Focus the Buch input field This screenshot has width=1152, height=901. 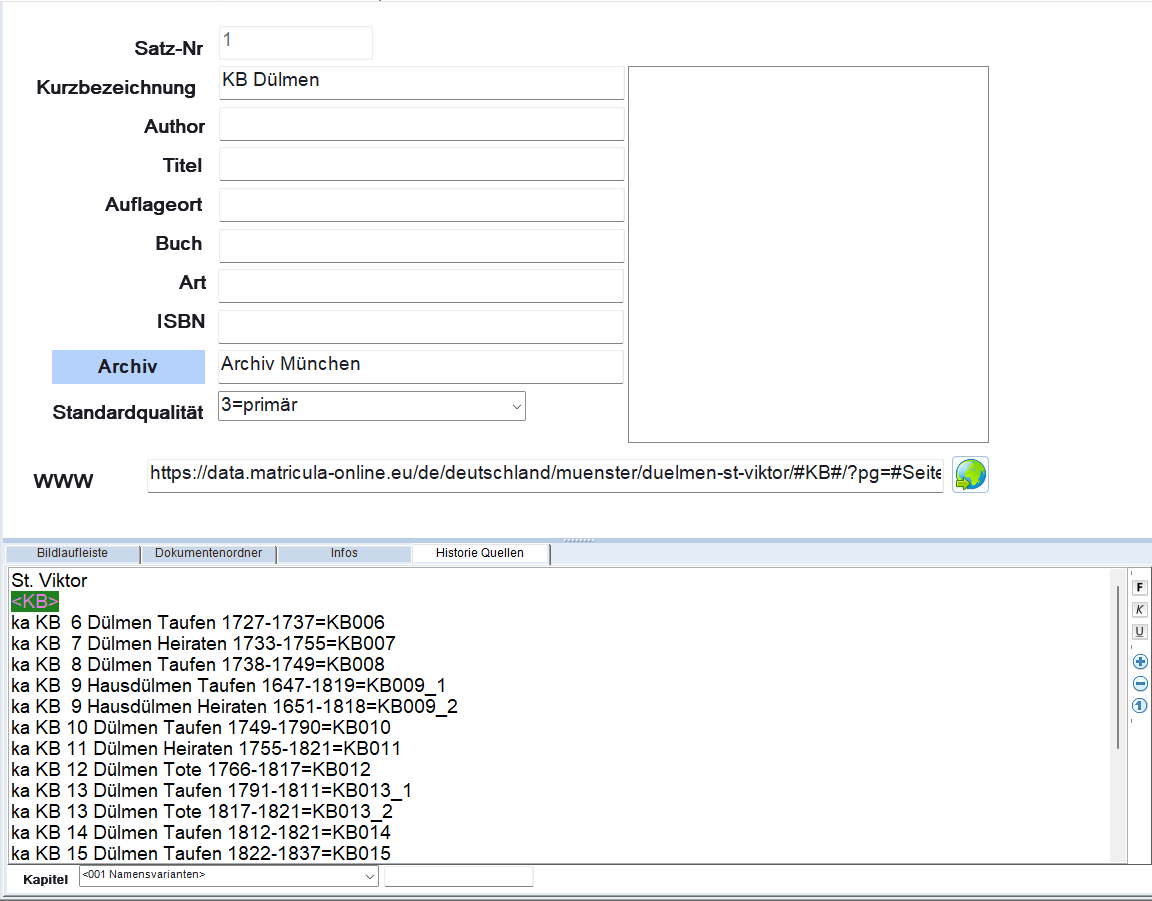tap(421, 245)
